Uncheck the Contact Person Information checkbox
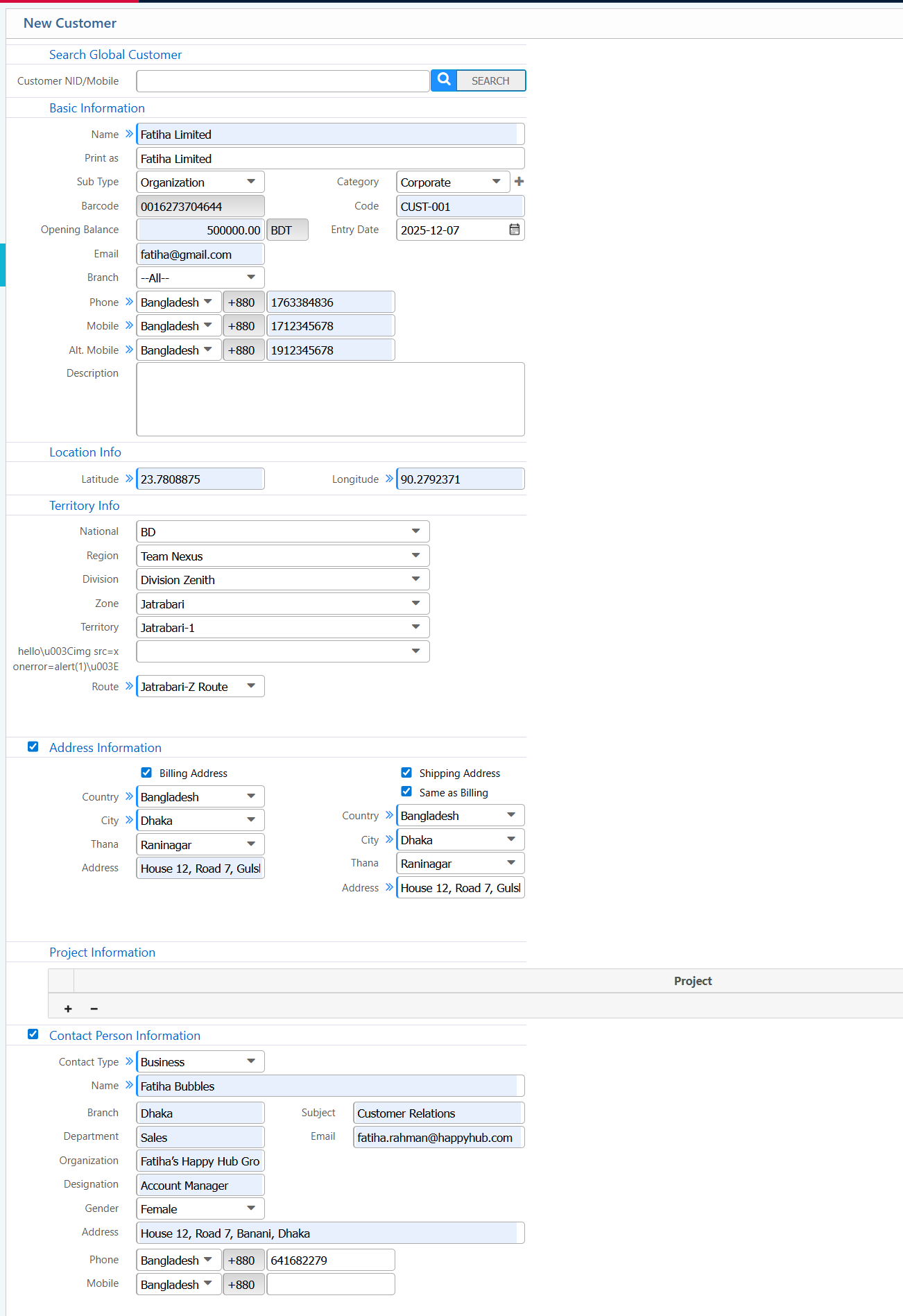 tap(33, 1034)
